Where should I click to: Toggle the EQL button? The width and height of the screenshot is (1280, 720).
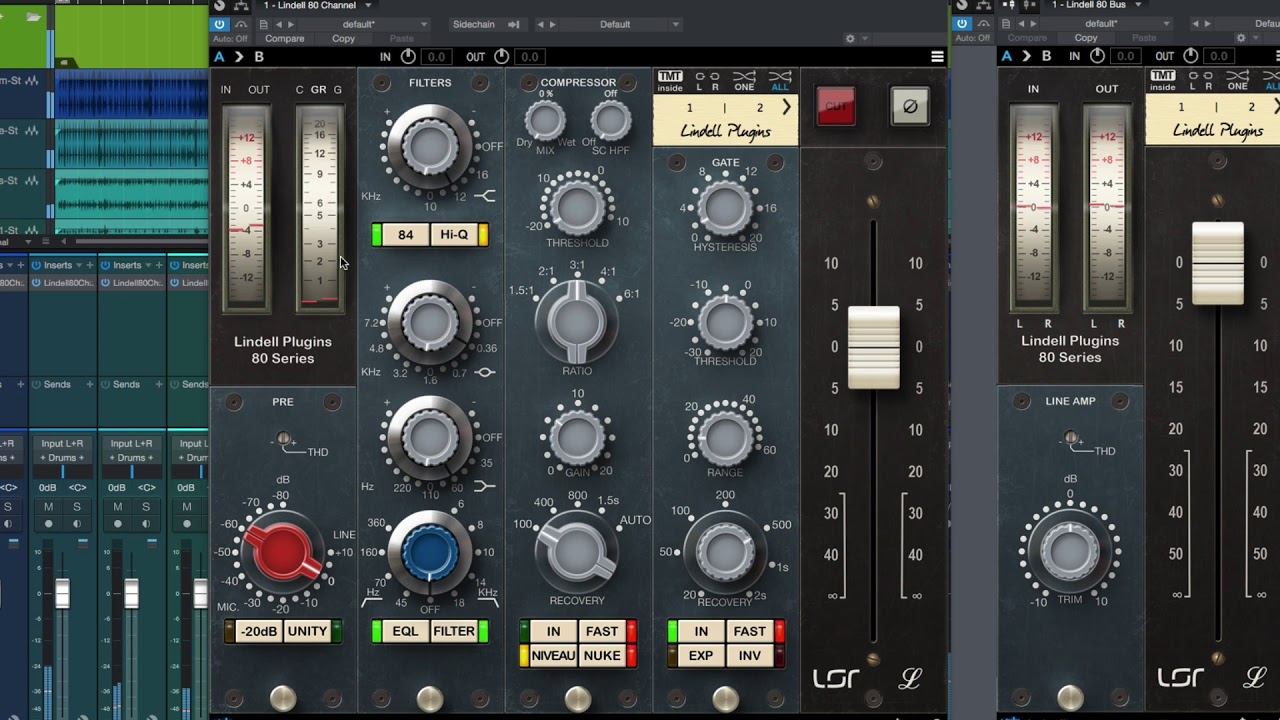tap(405, 631)
